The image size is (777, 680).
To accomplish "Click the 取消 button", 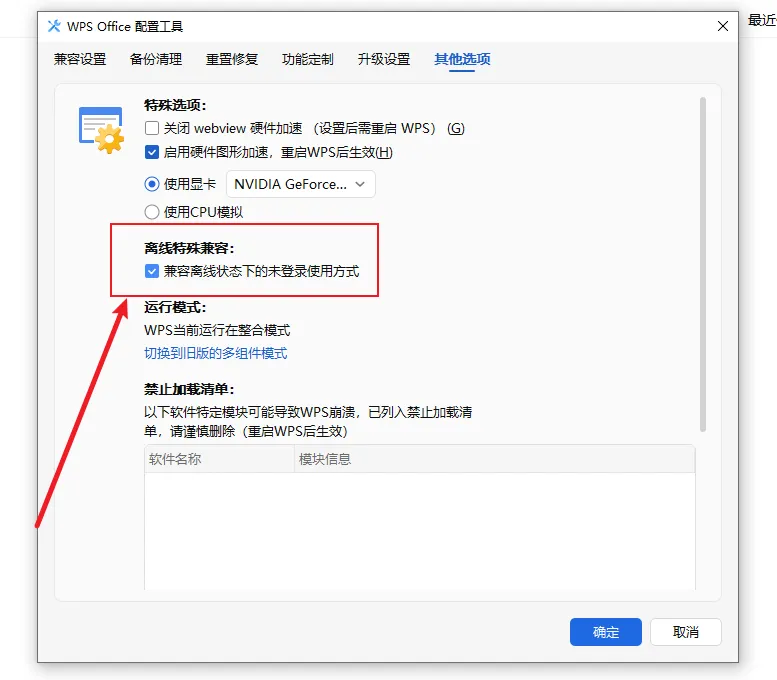I will [686, 632].
